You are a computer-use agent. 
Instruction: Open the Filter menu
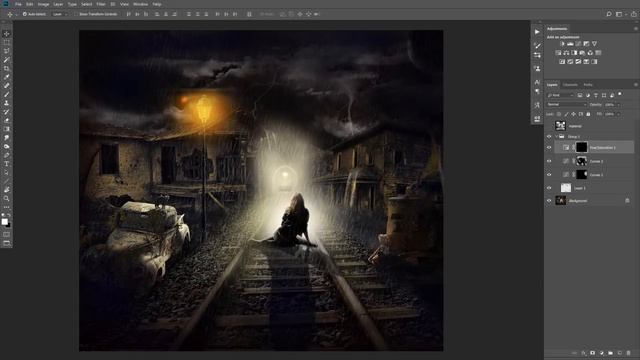tap(101, 4)
